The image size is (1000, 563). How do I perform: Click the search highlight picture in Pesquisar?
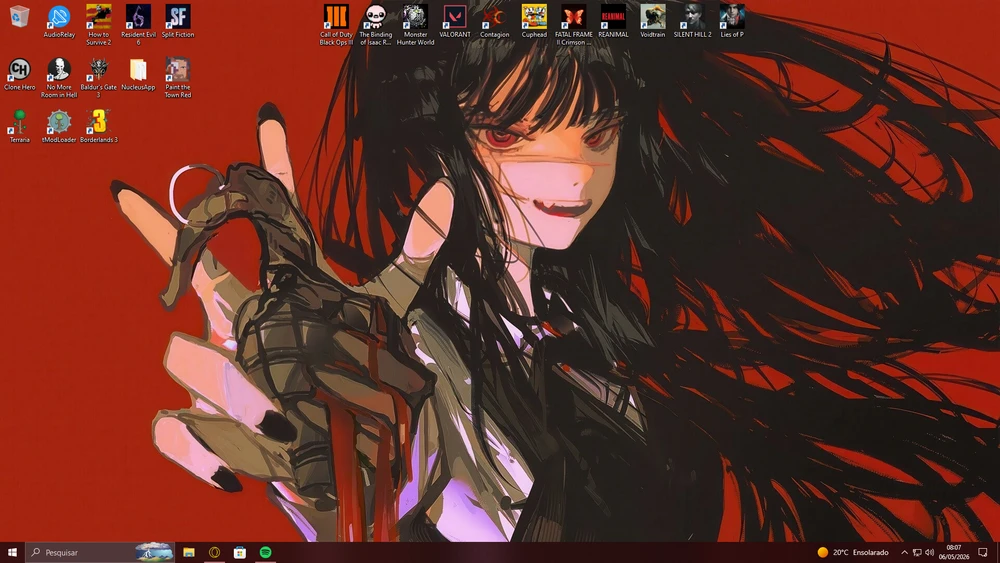[x=154, y=552]
